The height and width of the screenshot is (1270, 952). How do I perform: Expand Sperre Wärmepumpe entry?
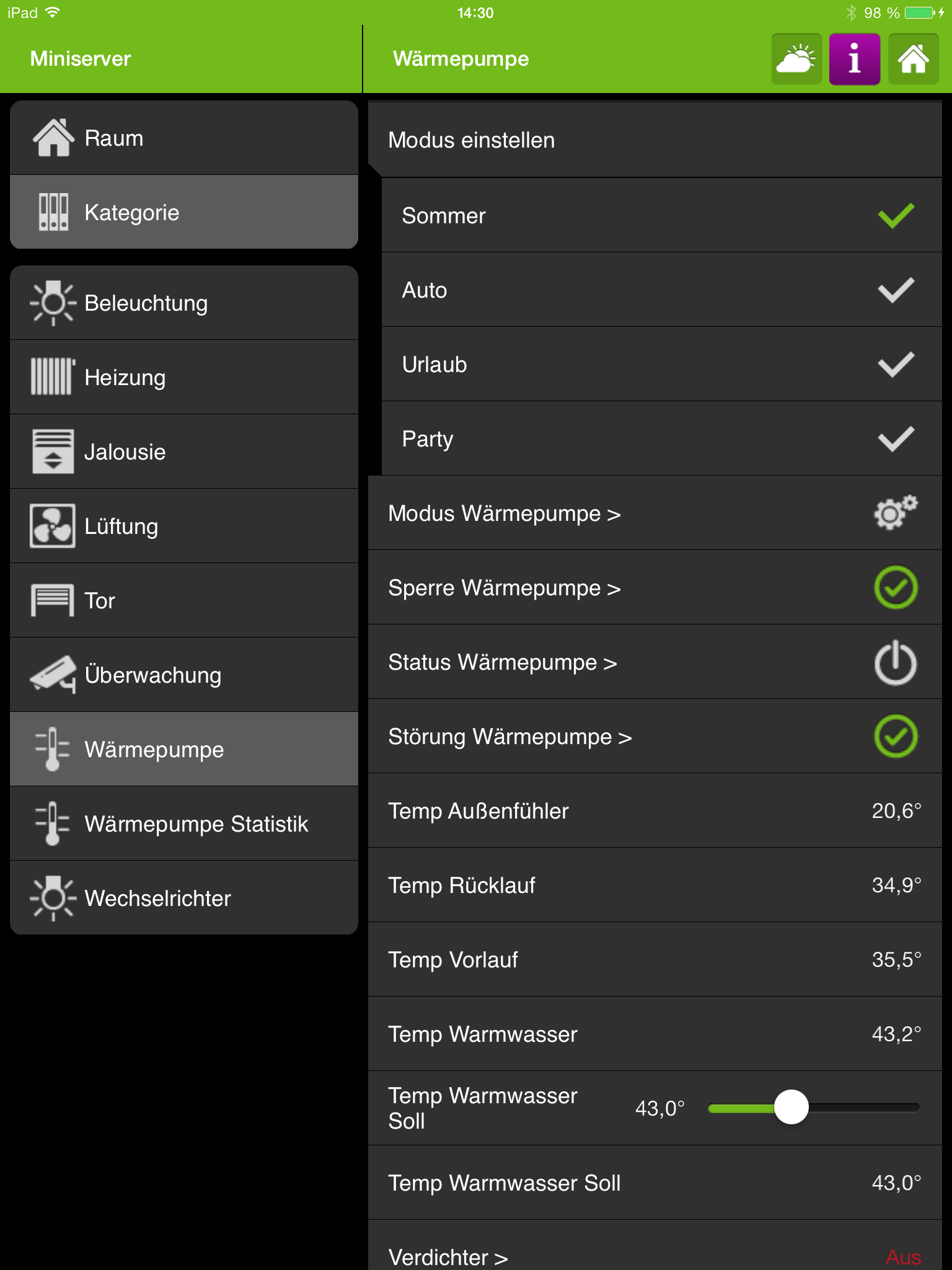click(x=654, y=588)
